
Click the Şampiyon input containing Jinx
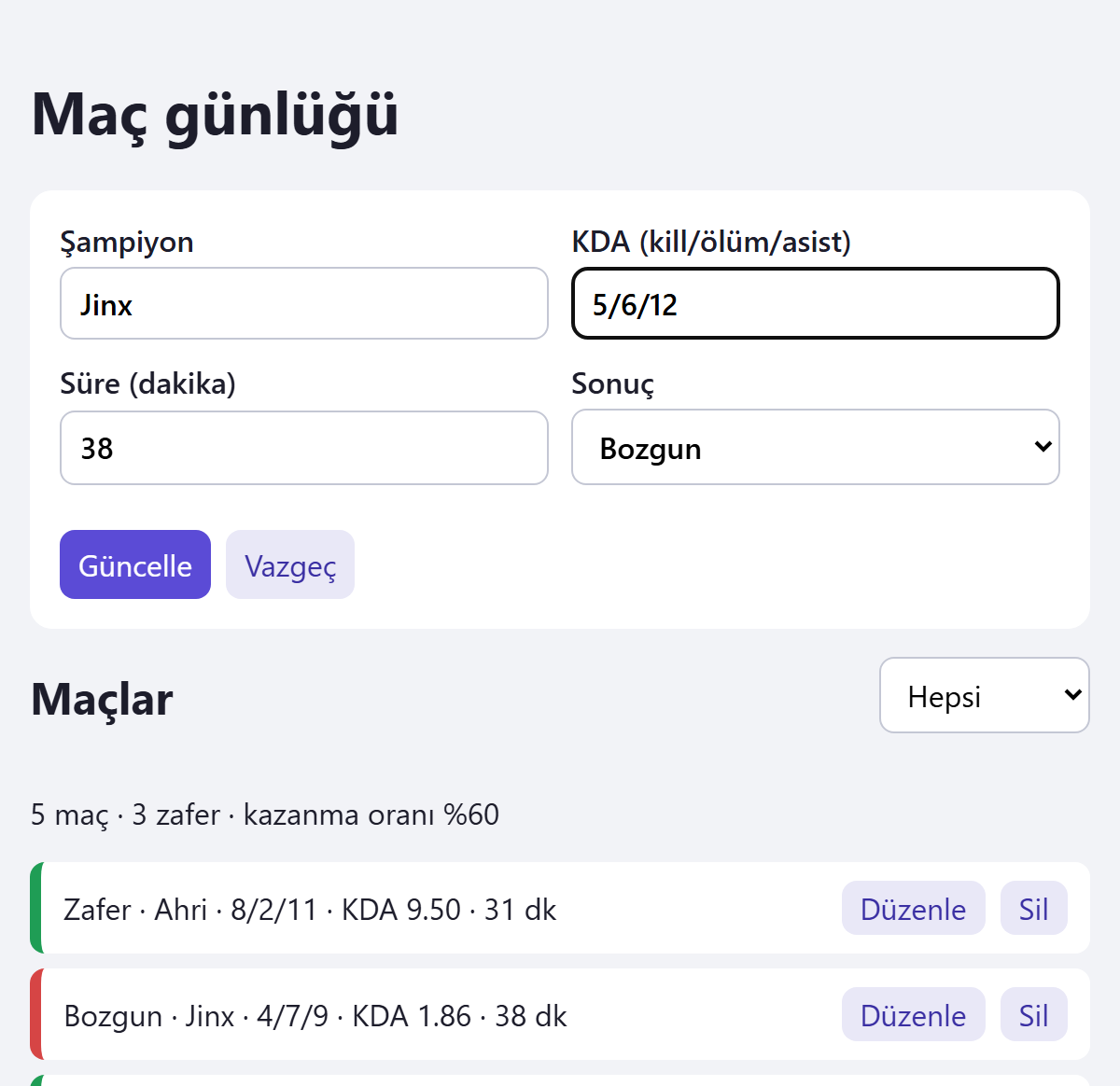coord(304,303)
